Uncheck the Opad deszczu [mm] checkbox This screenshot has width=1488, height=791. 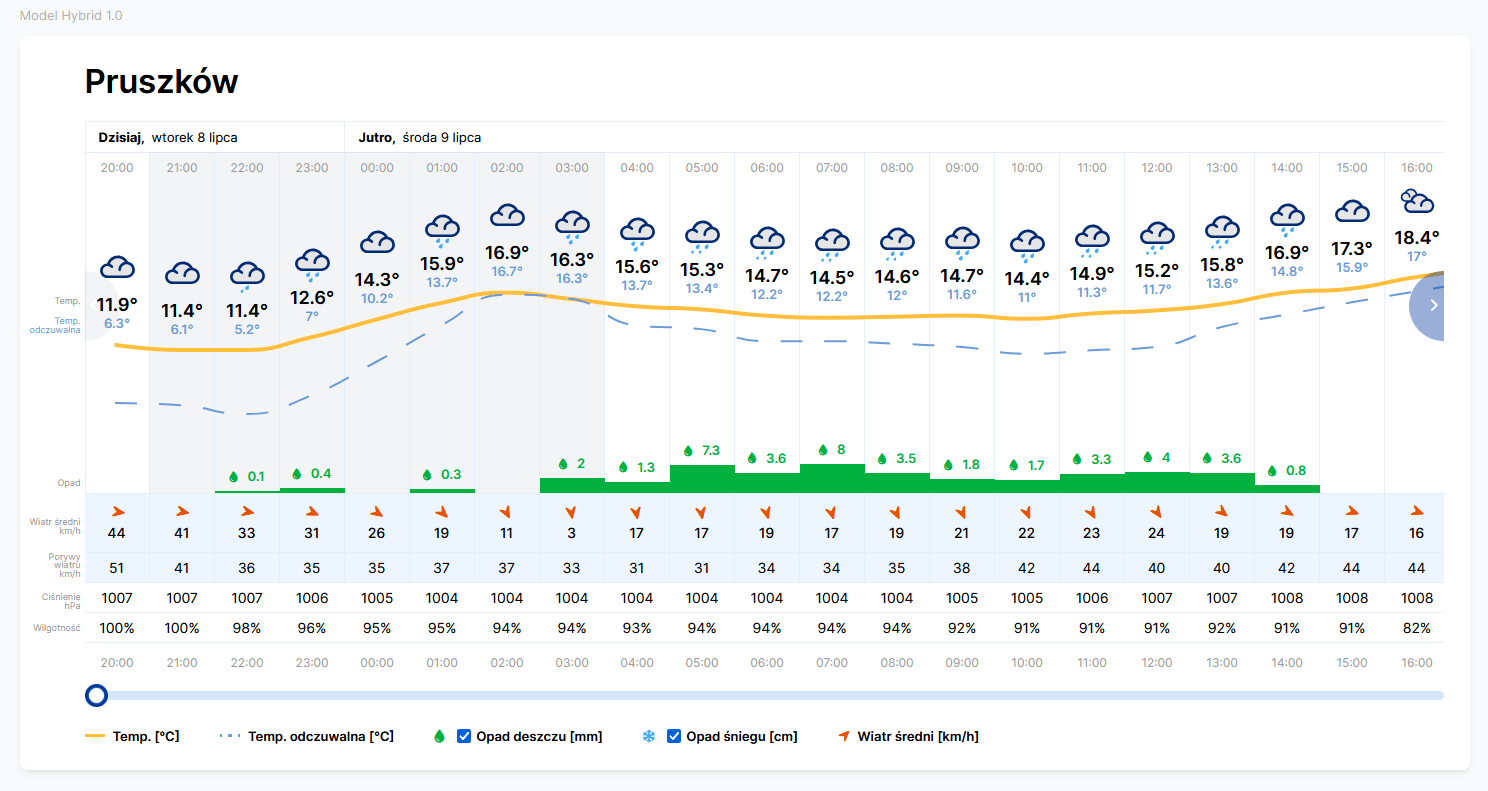pos(464,737)
